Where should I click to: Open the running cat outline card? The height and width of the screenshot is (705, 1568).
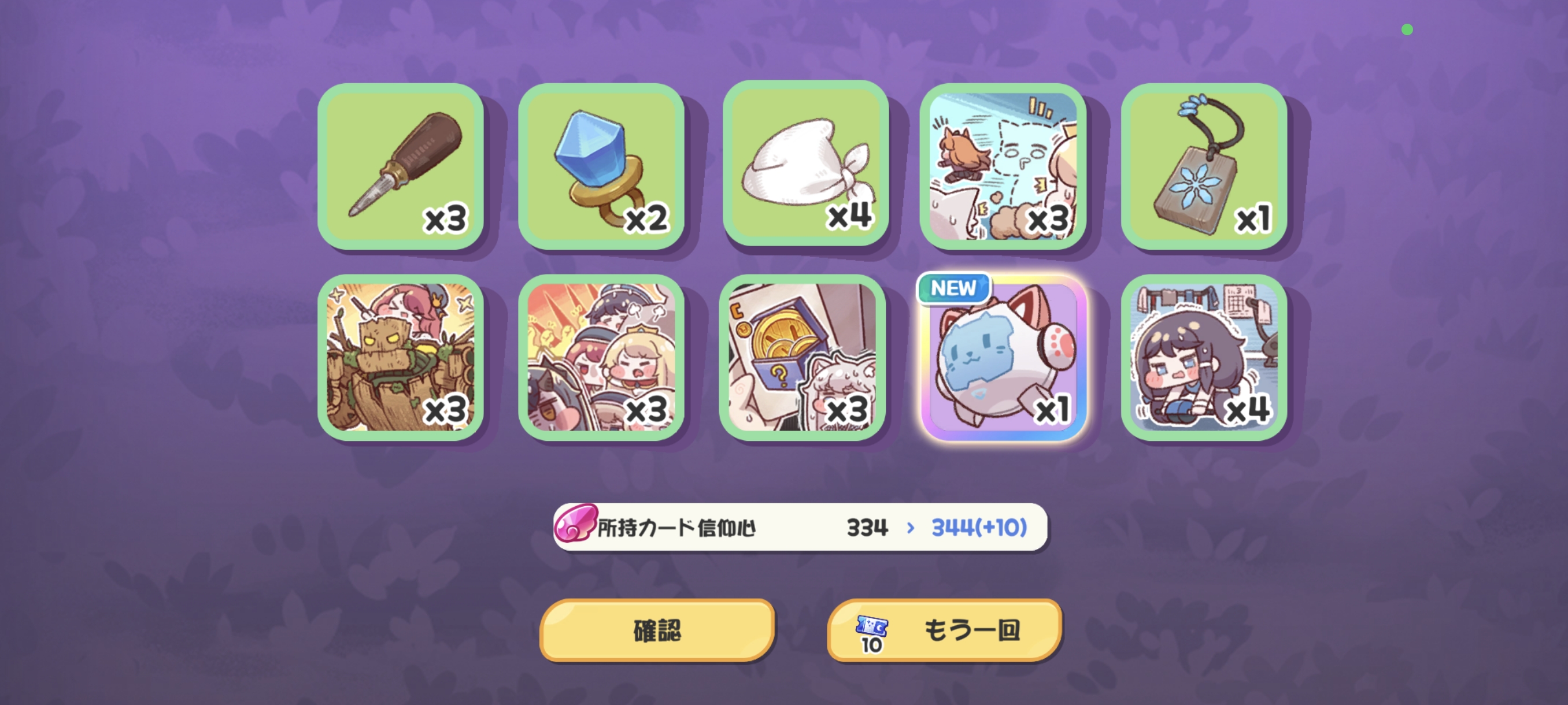[1003, 166]
